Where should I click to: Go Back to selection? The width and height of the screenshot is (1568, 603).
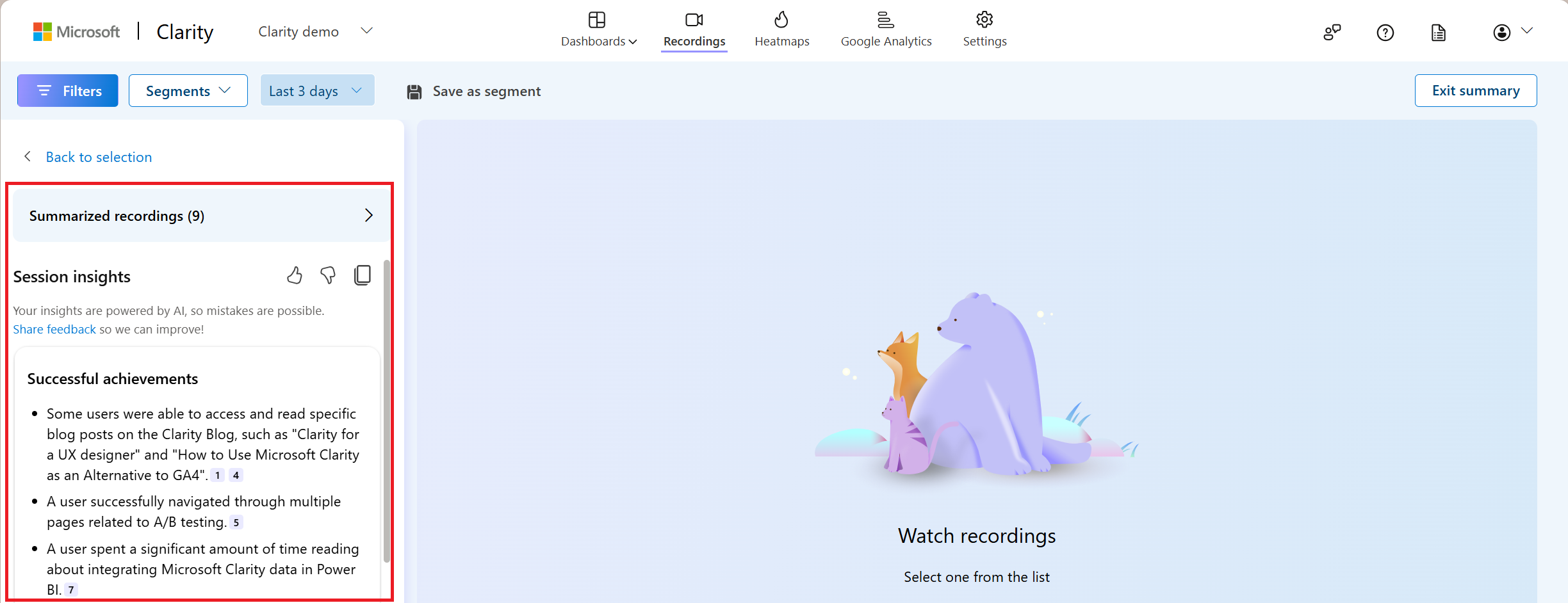tap(99, 157)
